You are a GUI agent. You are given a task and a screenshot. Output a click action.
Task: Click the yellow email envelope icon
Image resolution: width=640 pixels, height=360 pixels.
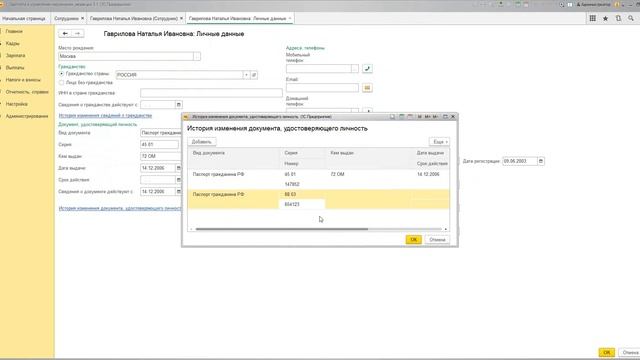pyautogui.click(x=367, y=88)
